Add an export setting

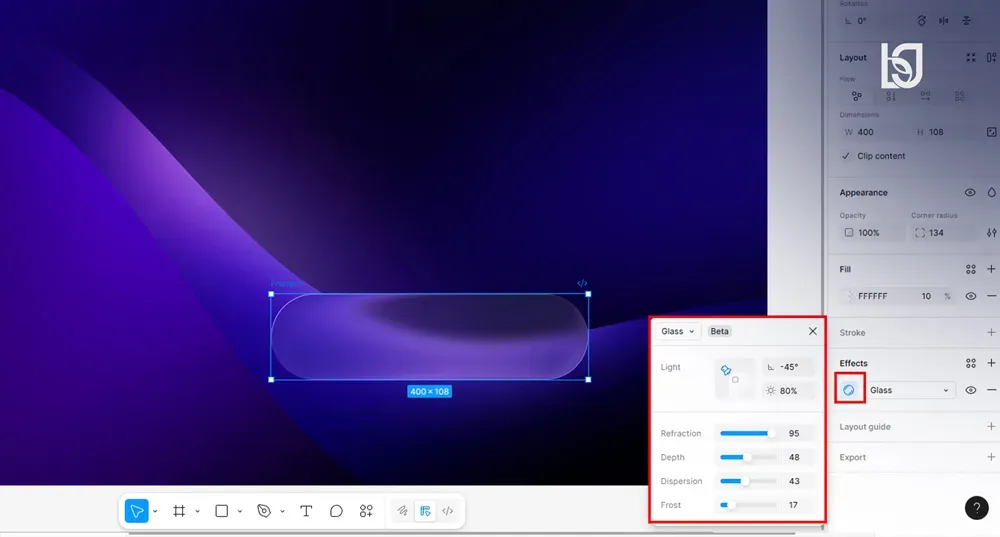(x=991, y=457)
